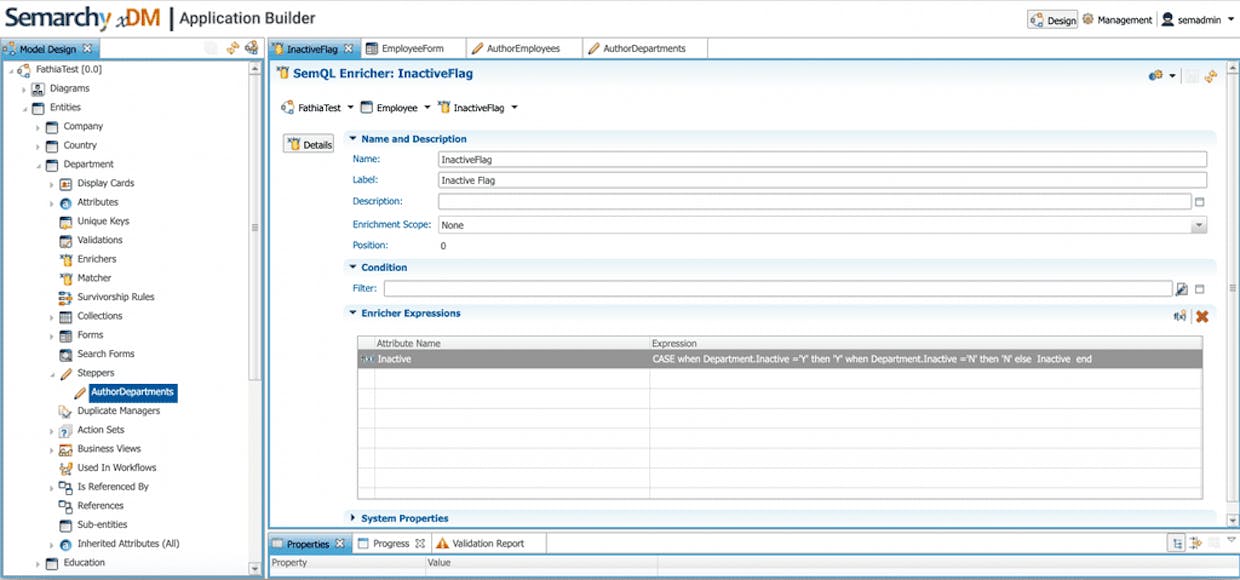Click in the Name input field
The width and height of the screenshot is (1240, 580).
click(822, 159)
